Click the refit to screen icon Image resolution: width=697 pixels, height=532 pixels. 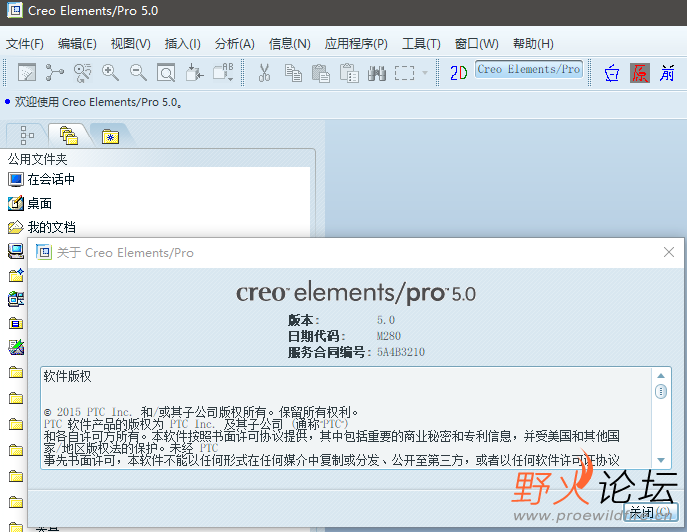coord(166,72)
